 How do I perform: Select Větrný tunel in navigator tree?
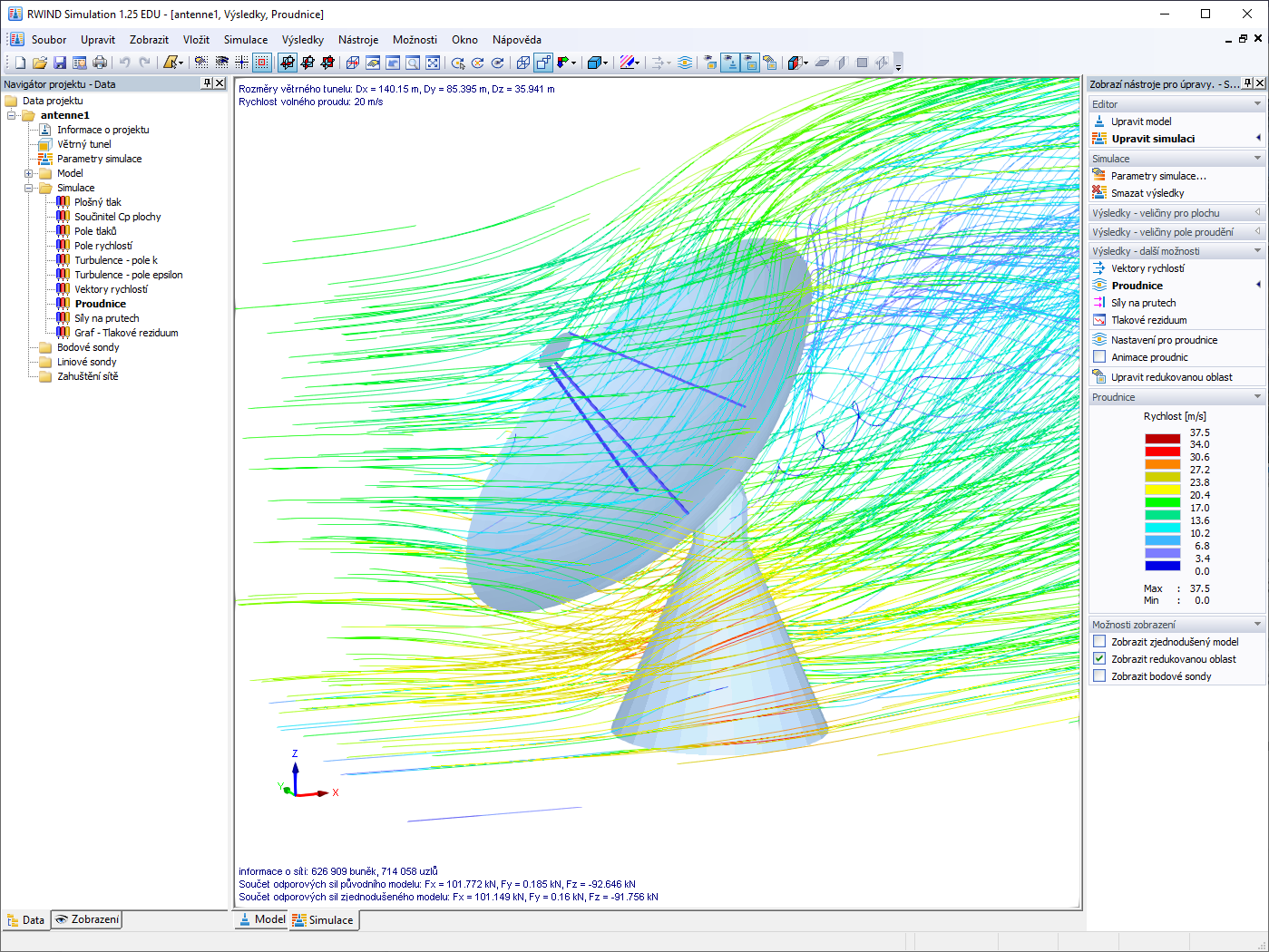[84, 144]
